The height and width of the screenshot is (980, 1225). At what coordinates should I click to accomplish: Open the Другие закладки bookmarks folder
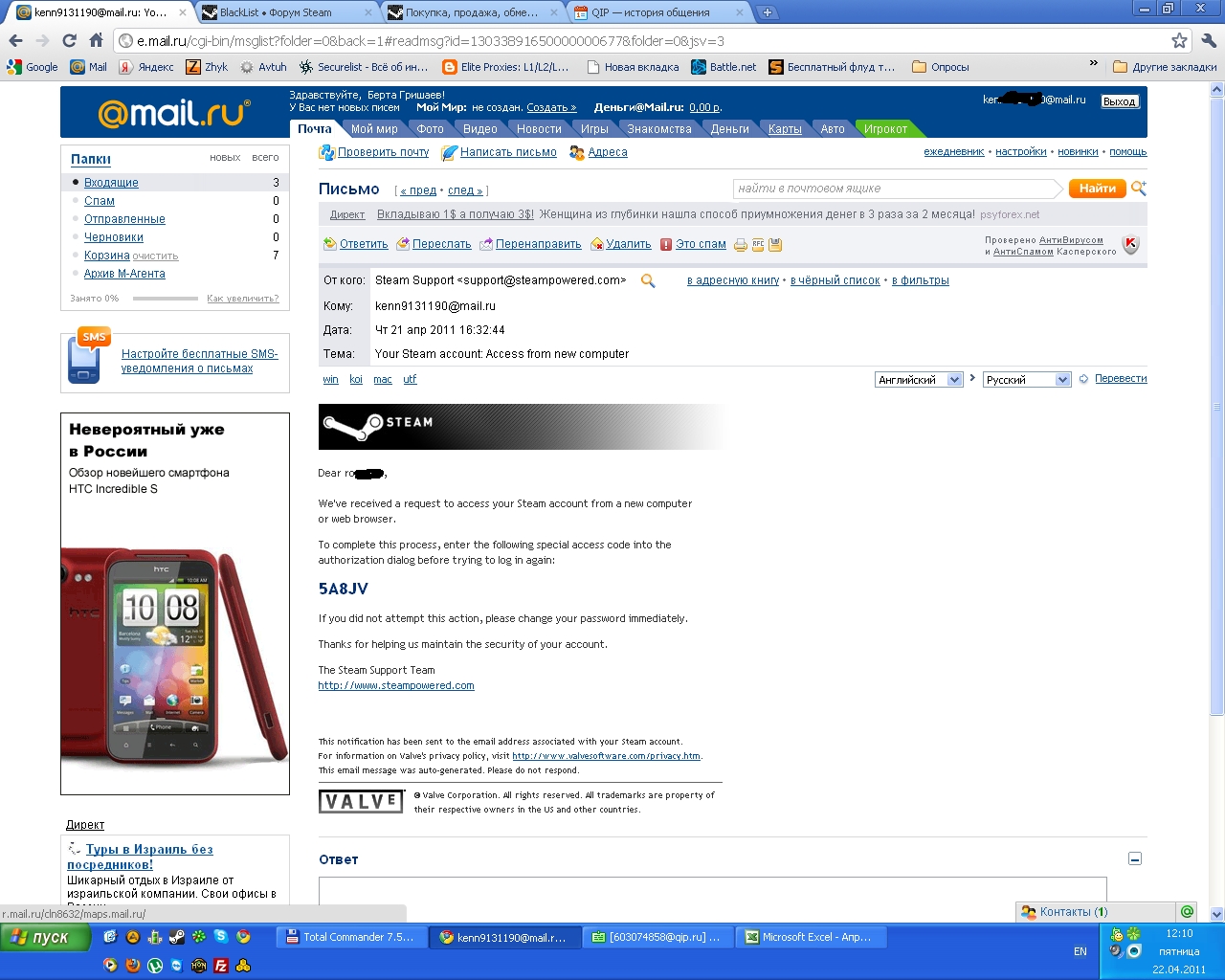click(1165, 67)
